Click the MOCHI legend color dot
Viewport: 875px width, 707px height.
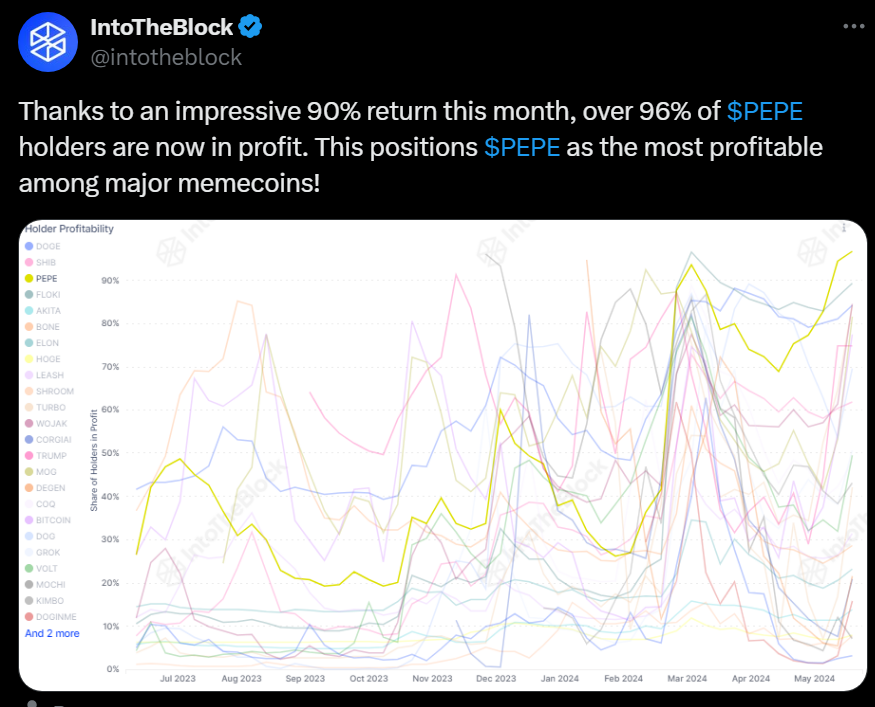[x=29, y=584]
